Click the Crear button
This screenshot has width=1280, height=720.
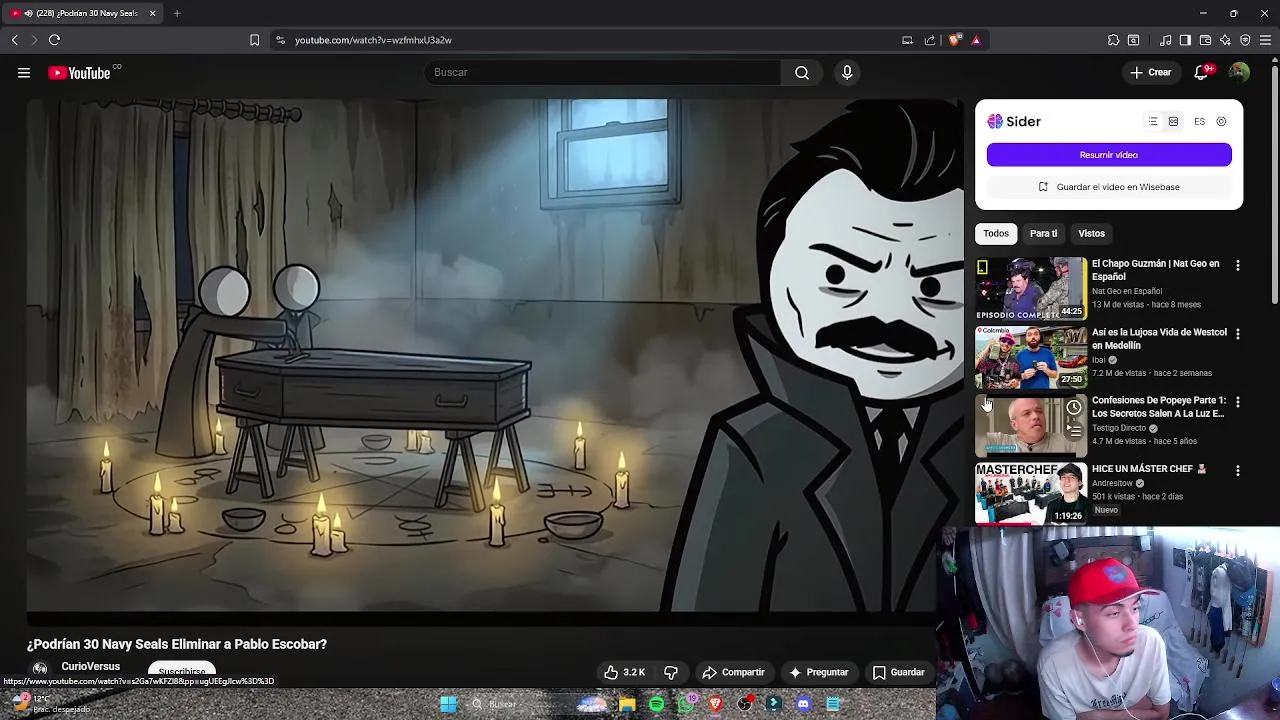1151,72
